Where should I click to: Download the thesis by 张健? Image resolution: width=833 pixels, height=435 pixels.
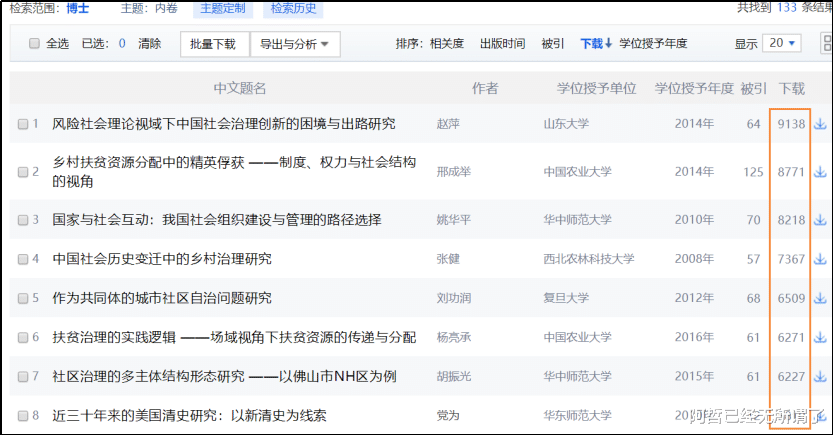(x=820, y=259)
